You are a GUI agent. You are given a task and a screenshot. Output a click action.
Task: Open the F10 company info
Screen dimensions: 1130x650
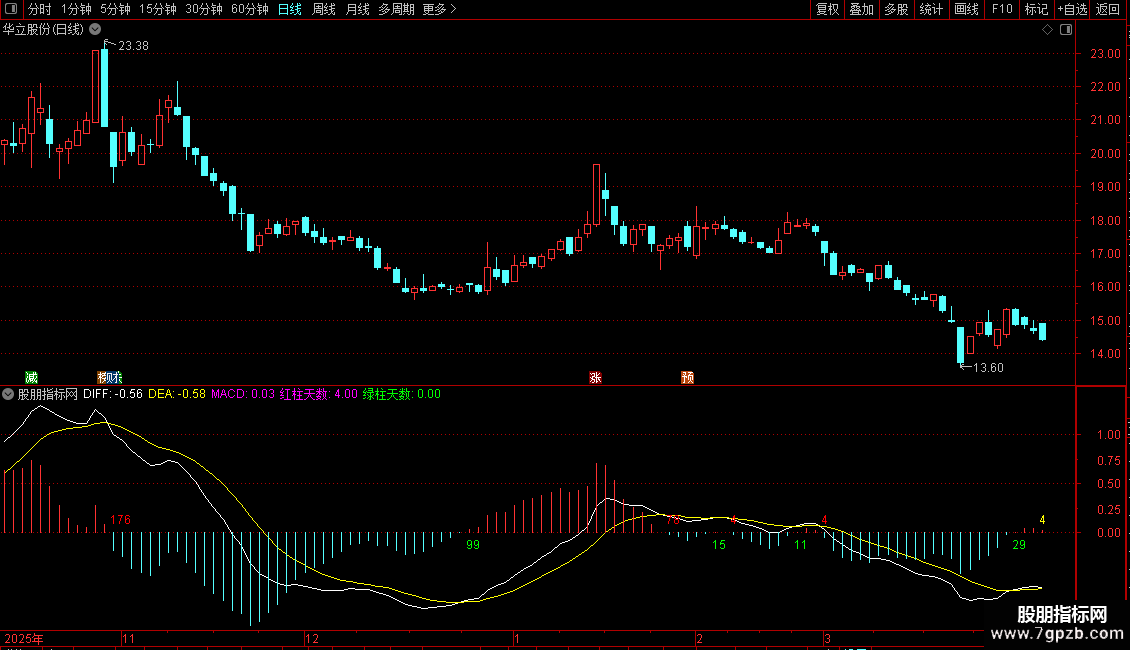(x=1002, y=9)
